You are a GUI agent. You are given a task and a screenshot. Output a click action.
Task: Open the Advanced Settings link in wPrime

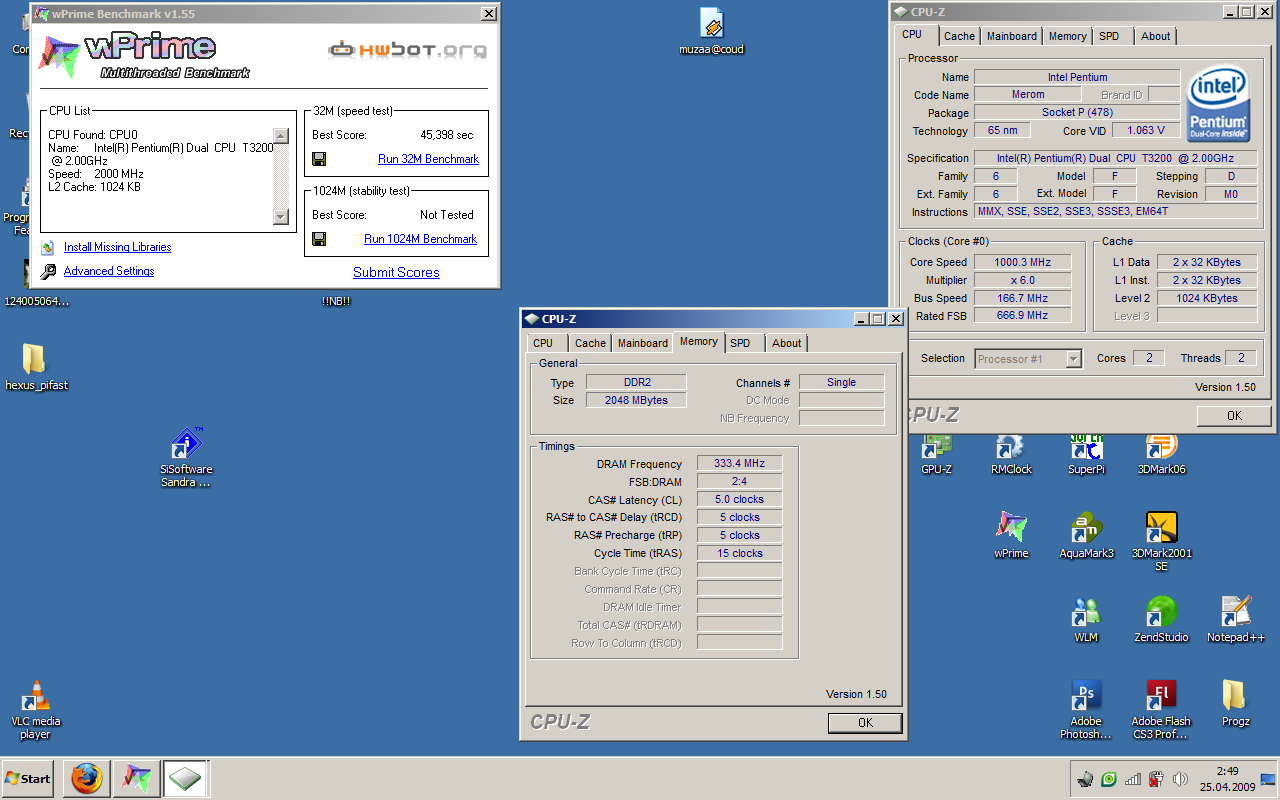point(109,271)
